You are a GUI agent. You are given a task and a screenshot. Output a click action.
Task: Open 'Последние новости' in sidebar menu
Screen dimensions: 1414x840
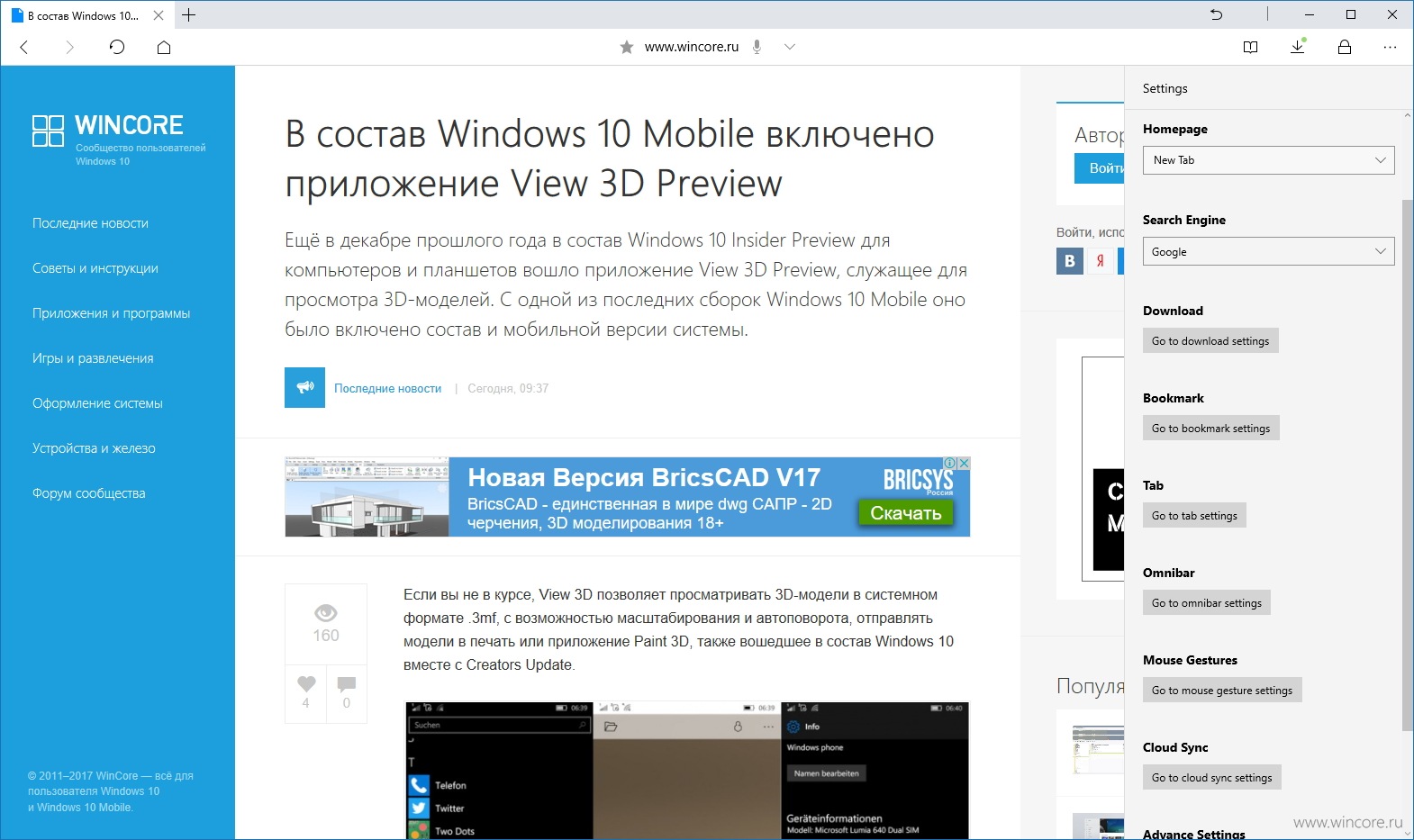click(x=90, y=223)
